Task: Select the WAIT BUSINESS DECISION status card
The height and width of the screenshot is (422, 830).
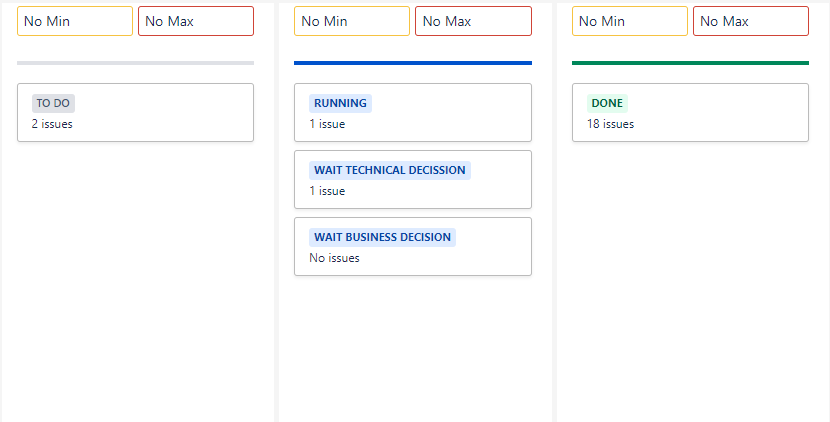Action: [413, 246]
